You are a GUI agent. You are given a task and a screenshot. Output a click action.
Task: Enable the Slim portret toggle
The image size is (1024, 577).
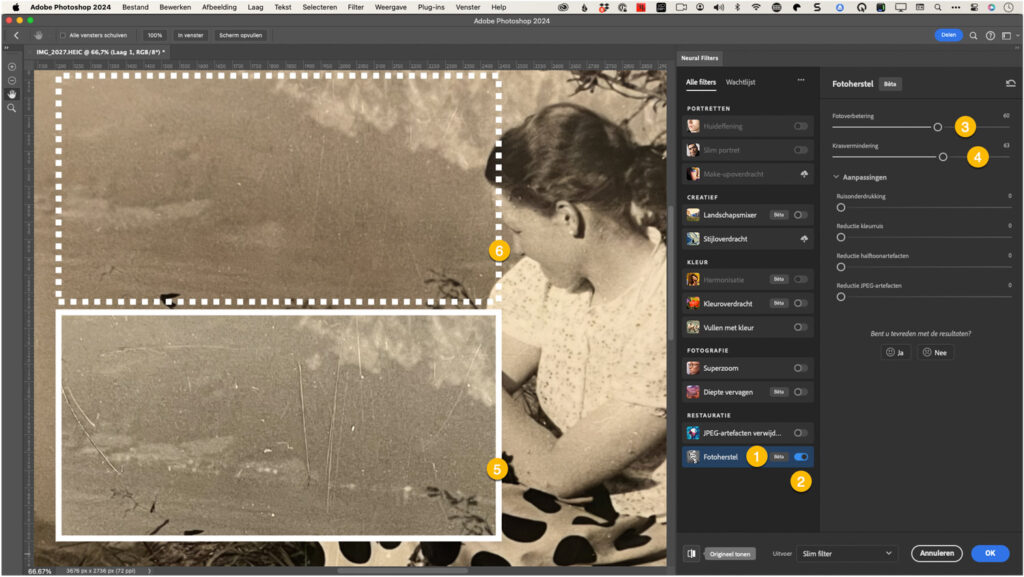coord(801,150)
